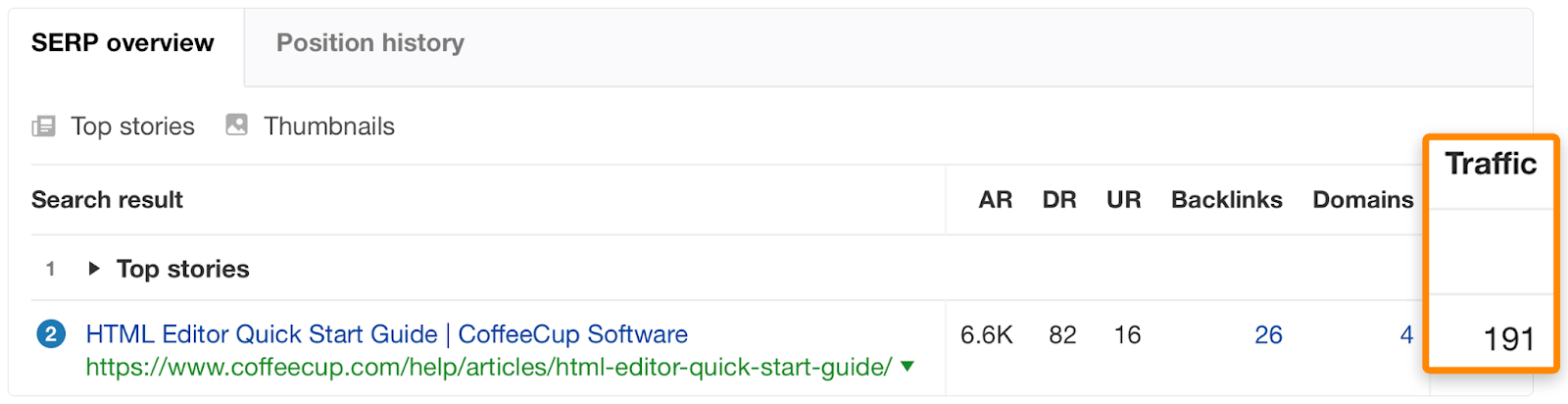This screenshot has width=1568, height=404.
Task: Click the Backlinks column header
Action: pyautogui.click(x=1226, y=200)
